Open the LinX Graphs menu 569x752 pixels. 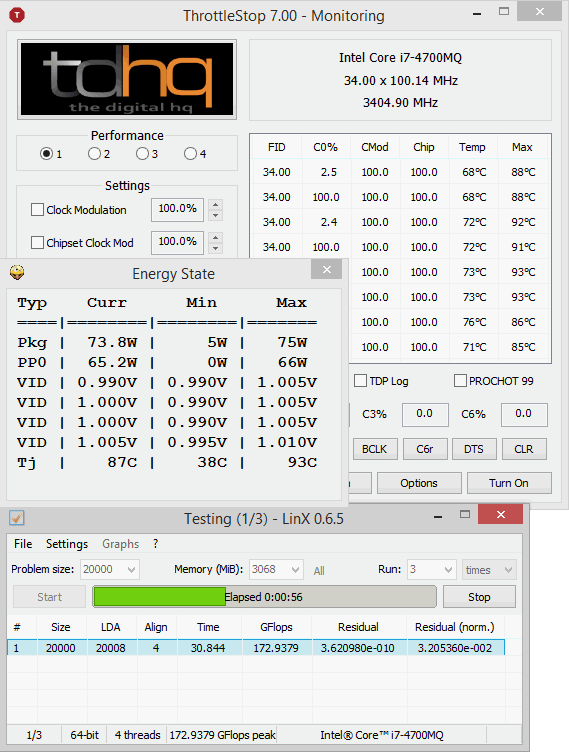(x=120, y=544)
